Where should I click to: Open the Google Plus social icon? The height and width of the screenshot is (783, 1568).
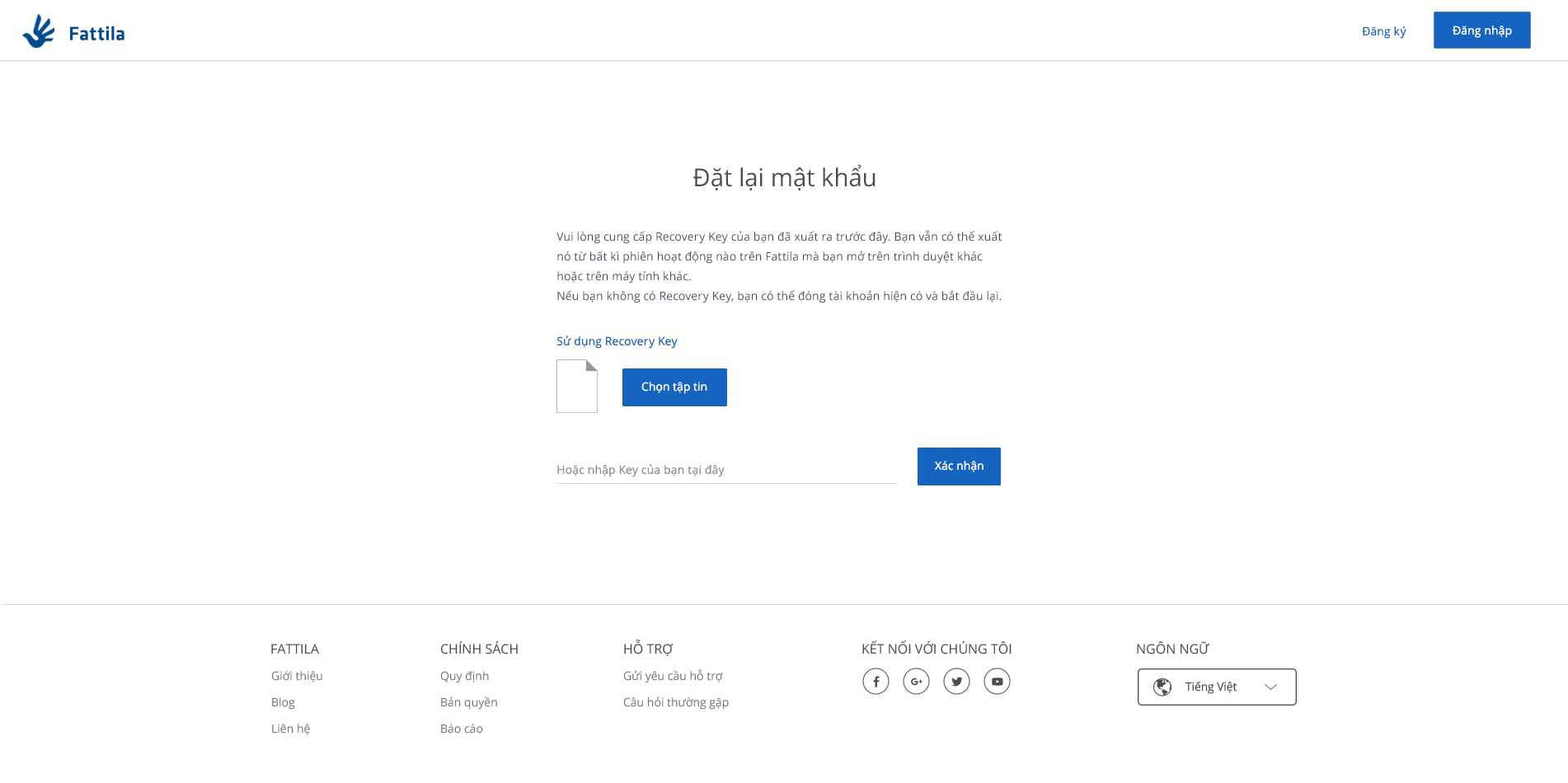click(916, 682)
